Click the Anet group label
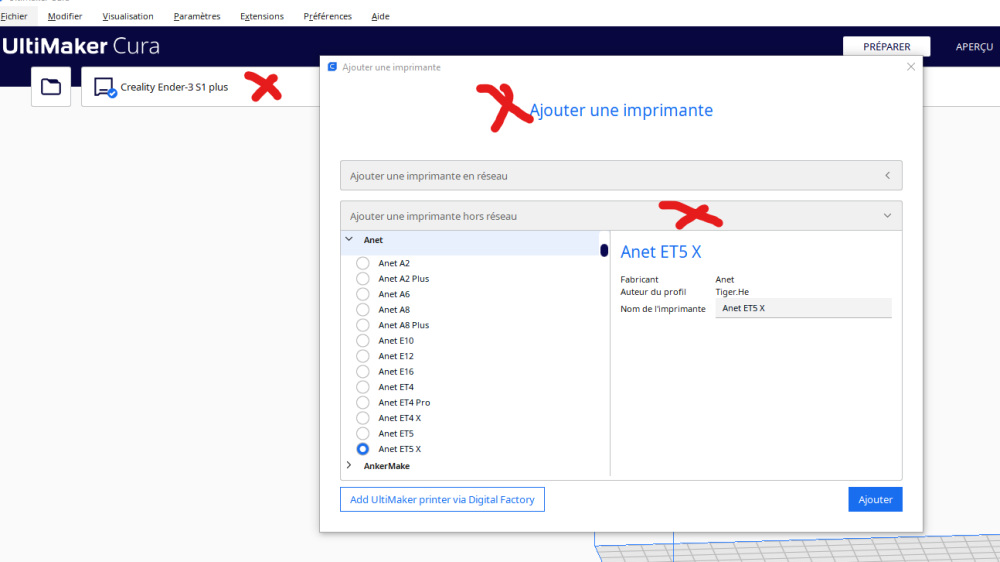 pos(373,240)
